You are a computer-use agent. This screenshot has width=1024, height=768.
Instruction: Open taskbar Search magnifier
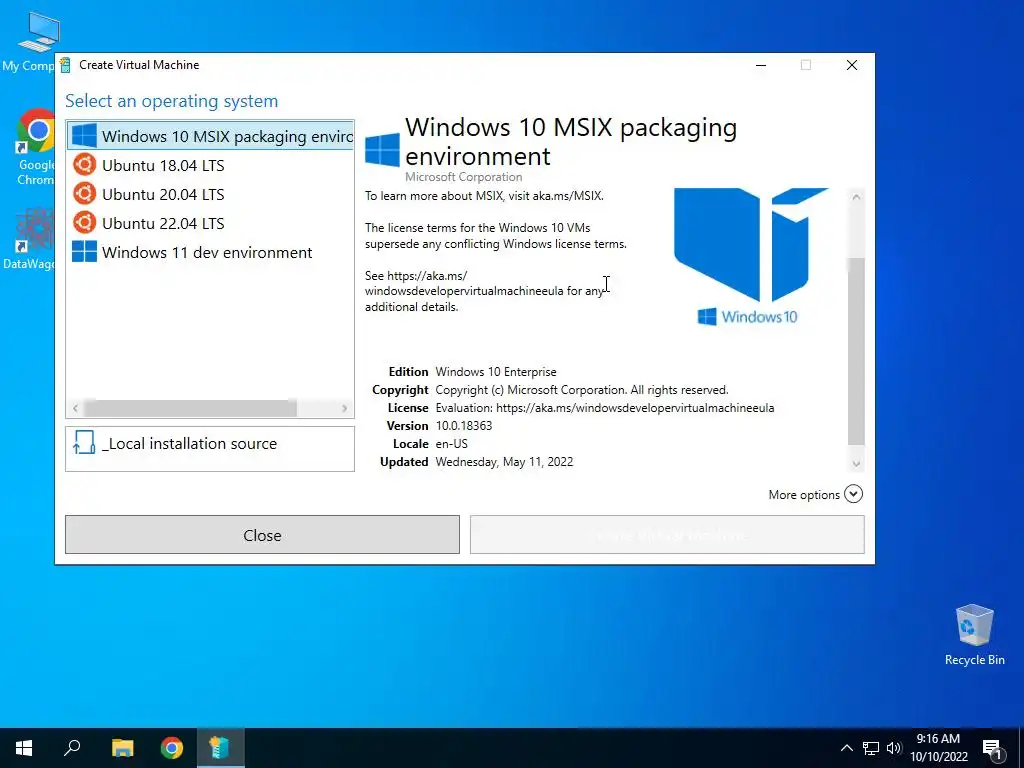(x=72, y=748)
